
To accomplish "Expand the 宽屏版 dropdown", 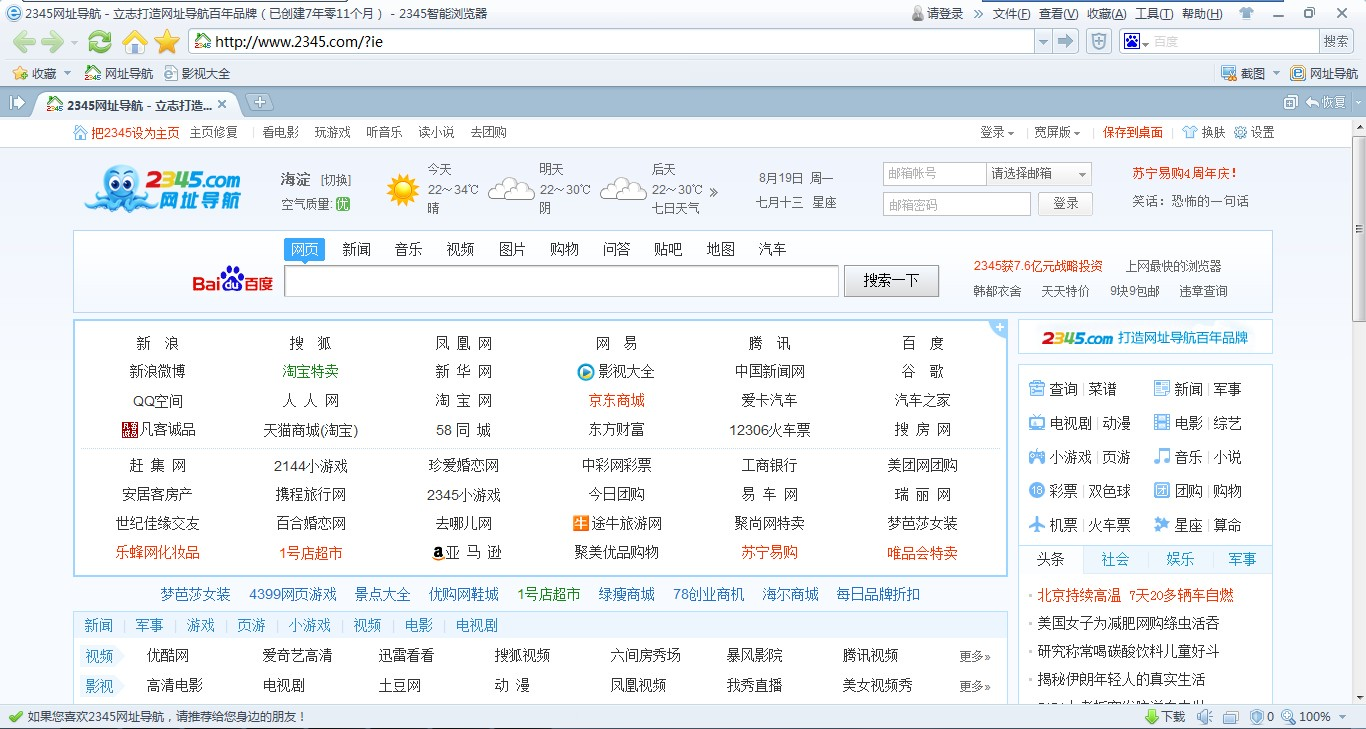I will (1057, 132).
